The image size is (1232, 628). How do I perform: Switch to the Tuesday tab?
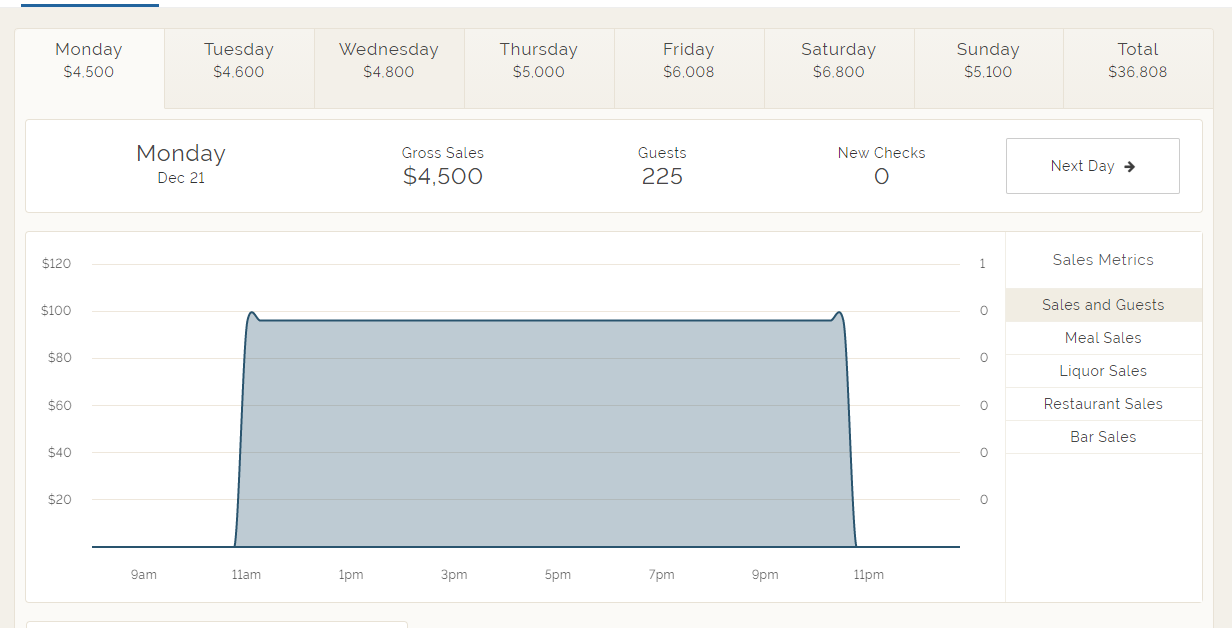(238, 60)
